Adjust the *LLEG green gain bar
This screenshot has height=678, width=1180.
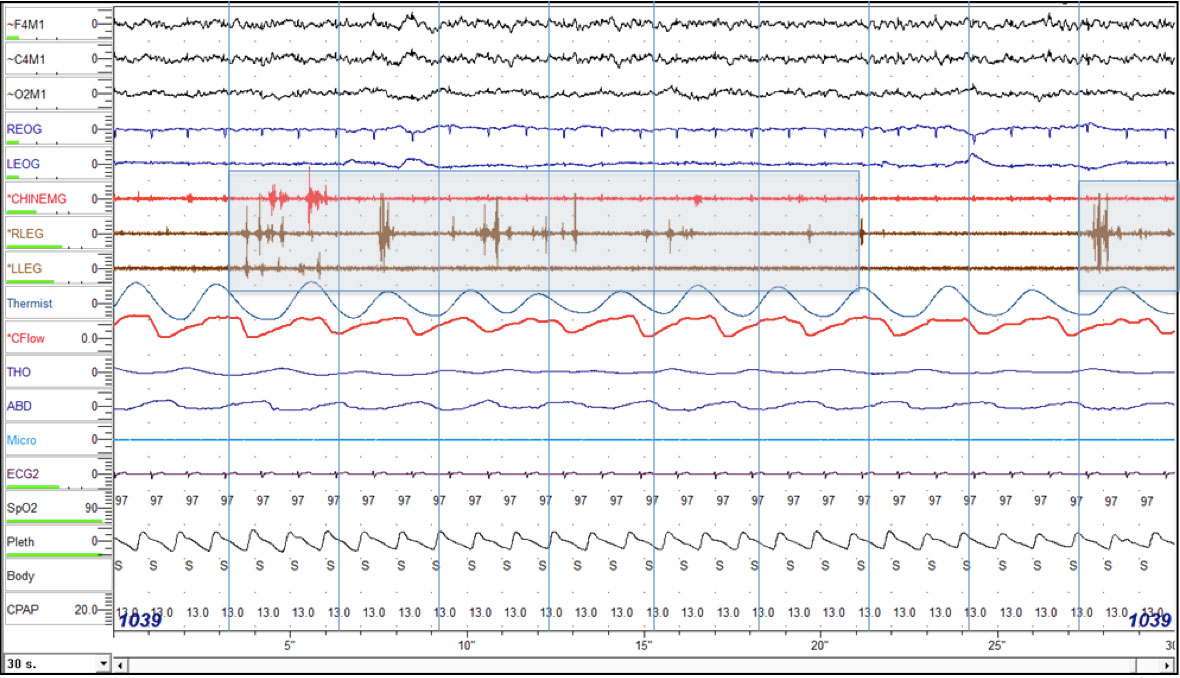30,281
